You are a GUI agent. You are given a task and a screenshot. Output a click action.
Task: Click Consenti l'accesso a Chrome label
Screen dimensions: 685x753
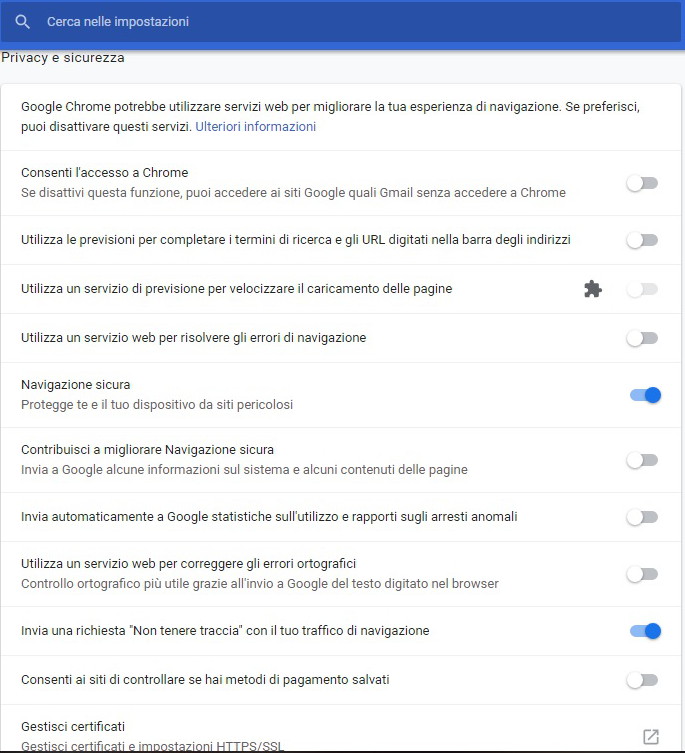[x=105, y=172]
